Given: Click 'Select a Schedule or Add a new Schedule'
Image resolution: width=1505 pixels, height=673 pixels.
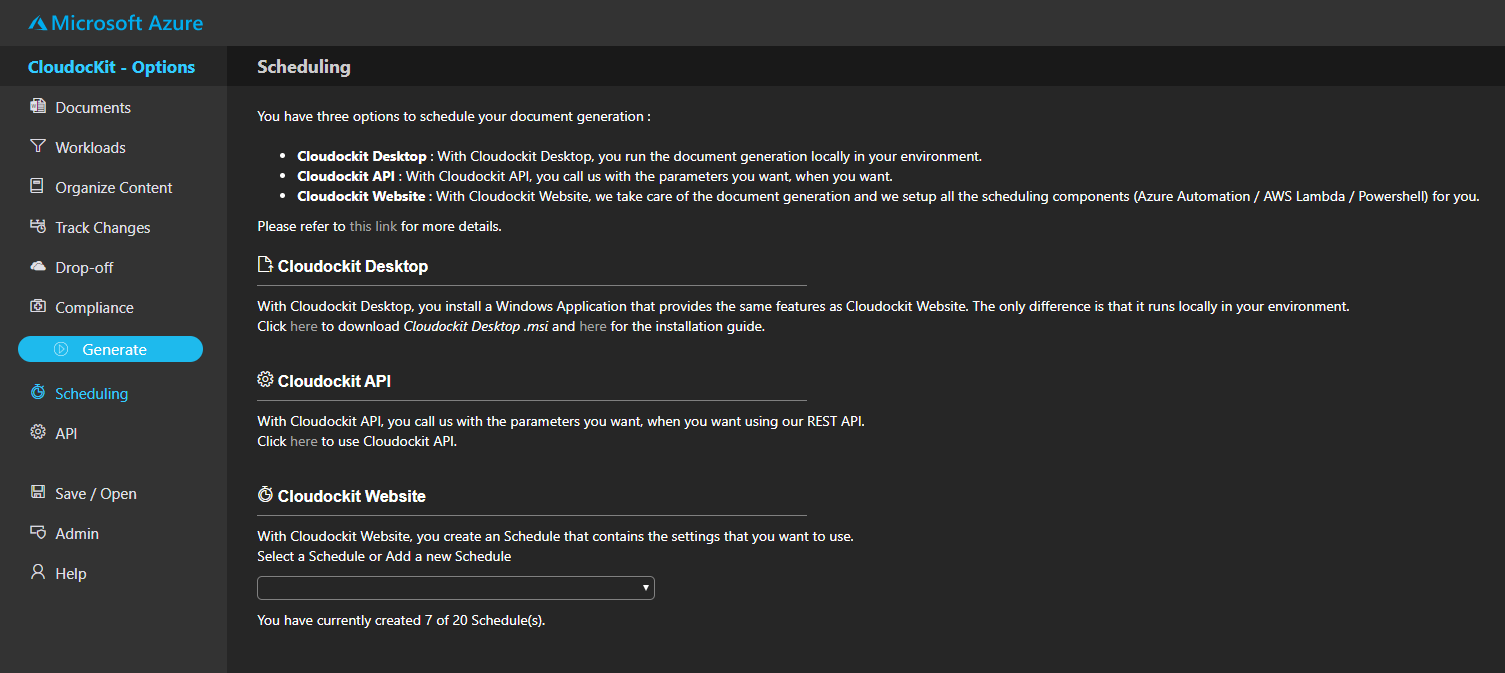Looking at the screenshot, I should [384, 556].
